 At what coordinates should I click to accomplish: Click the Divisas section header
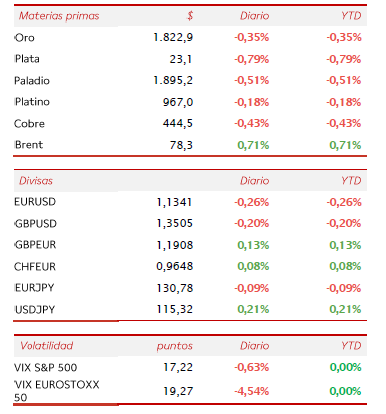tap(36, 181)
